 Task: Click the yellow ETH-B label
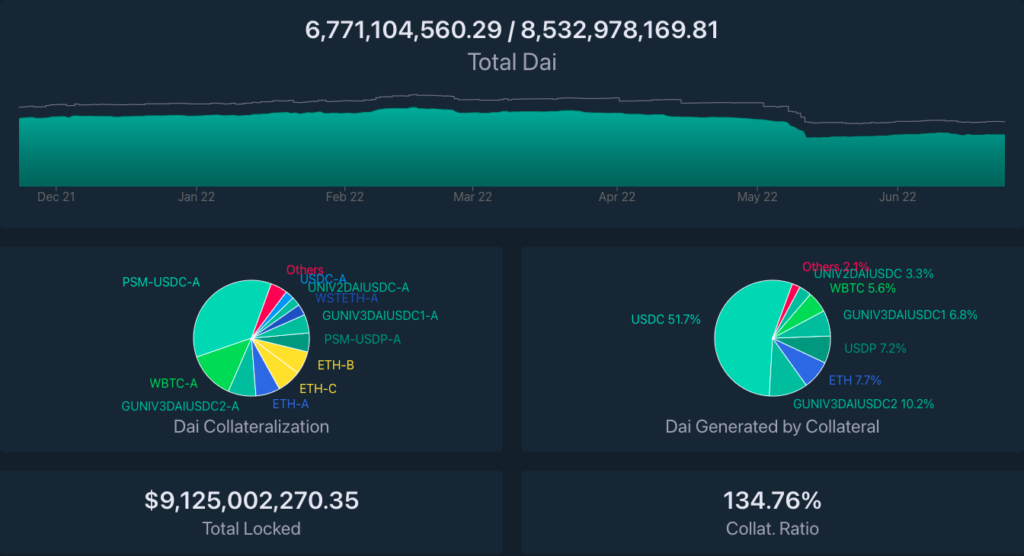(x=335, y=365)
